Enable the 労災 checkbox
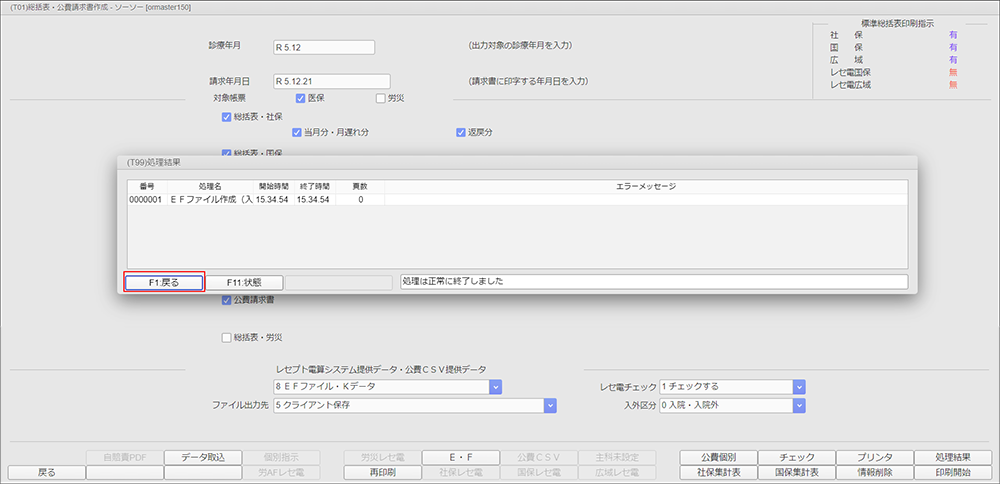The image size is (1000, 484). (x=381, y=98)
